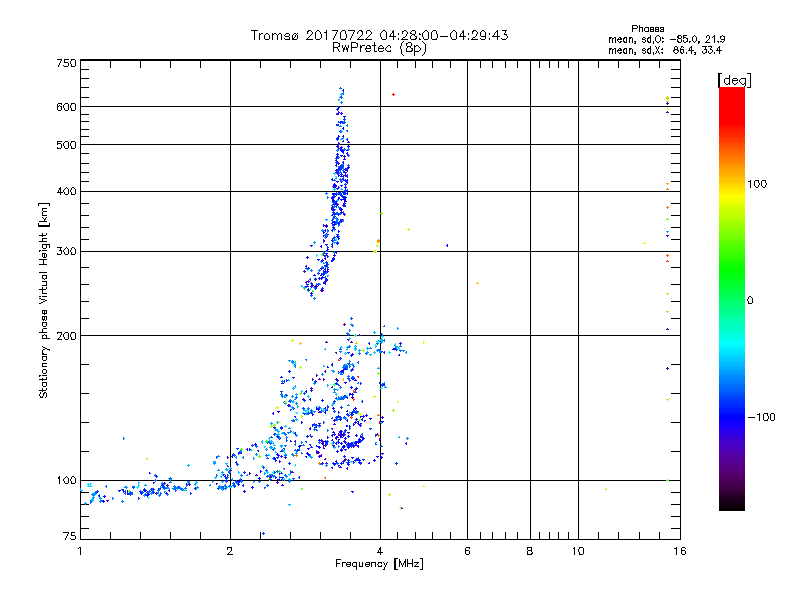800x600 pixels.
Task: Click the y-axis tick label '750'
Action: (x=66, y=63)
